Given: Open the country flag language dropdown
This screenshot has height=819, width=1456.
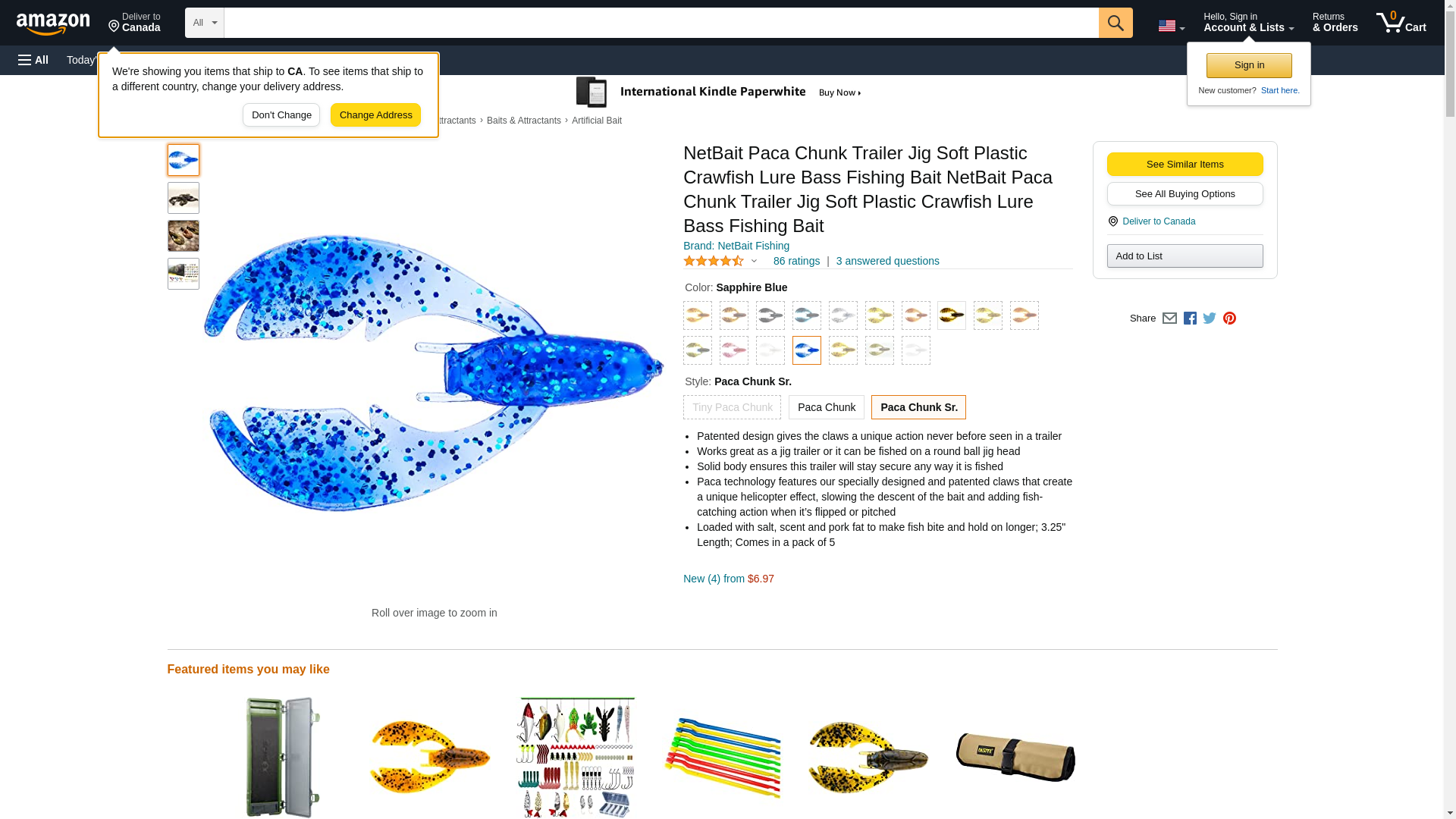Looking at the screenshot, I should 1171,26.
